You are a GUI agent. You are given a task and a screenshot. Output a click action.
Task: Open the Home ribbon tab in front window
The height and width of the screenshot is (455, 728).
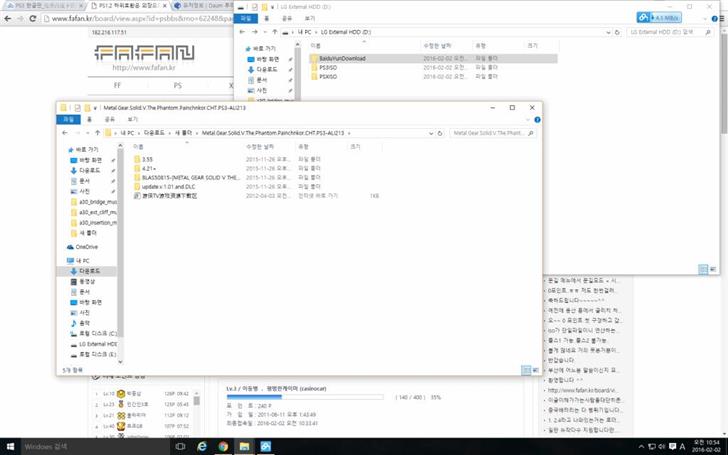click(89, 120)
